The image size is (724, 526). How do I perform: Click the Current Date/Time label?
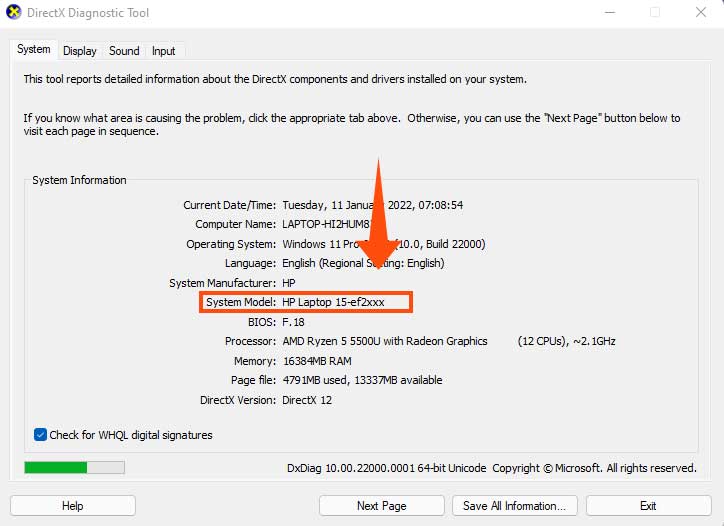coord(229,205)
